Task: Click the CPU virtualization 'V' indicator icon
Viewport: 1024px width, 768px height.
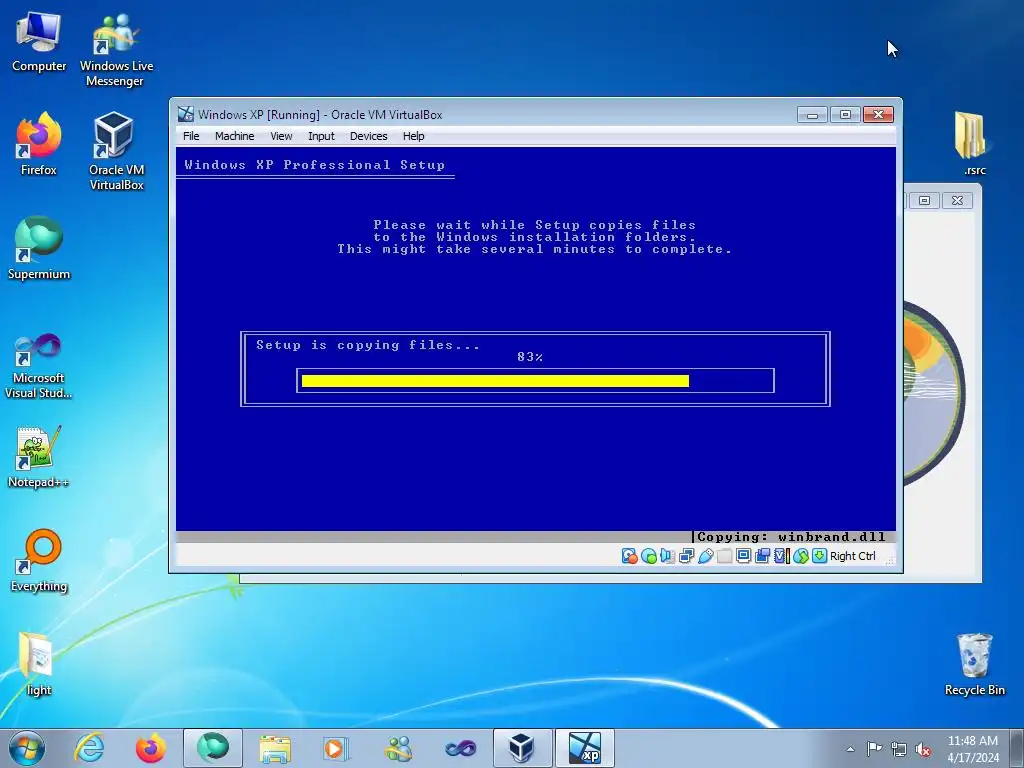Action: pos(781,556)
